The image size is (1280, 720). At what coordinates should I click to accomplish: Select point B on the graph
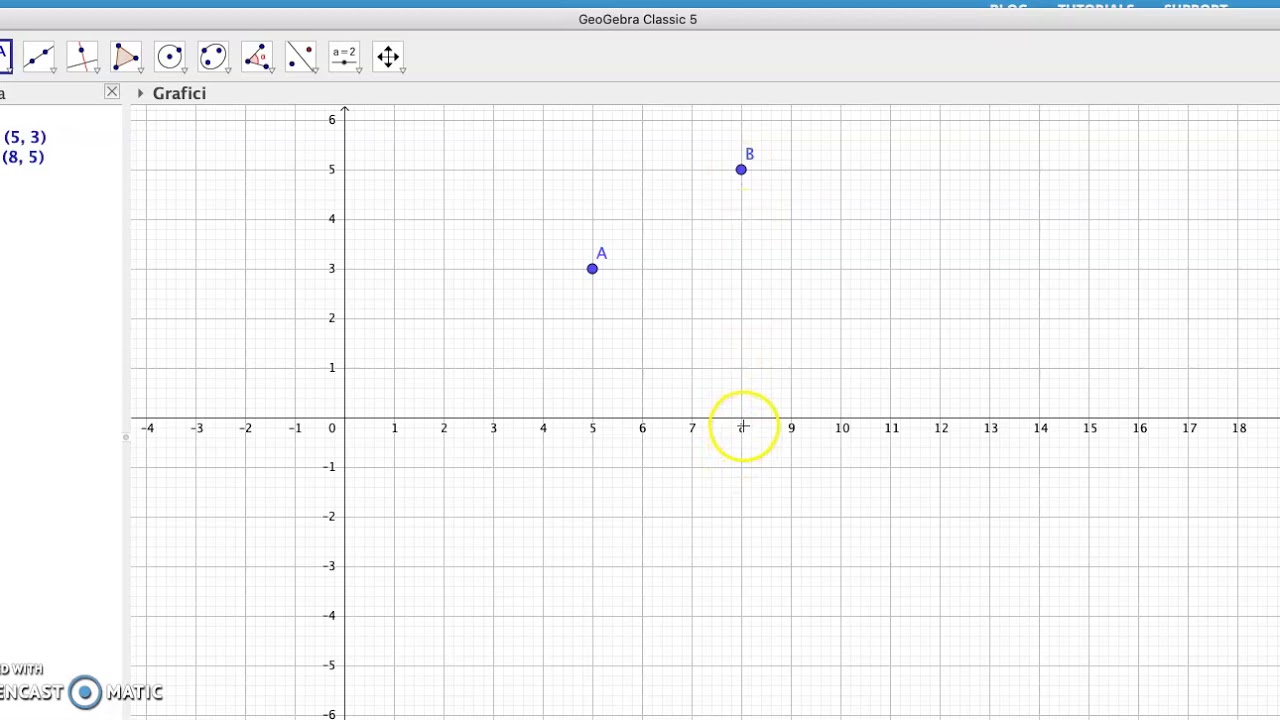741,169
